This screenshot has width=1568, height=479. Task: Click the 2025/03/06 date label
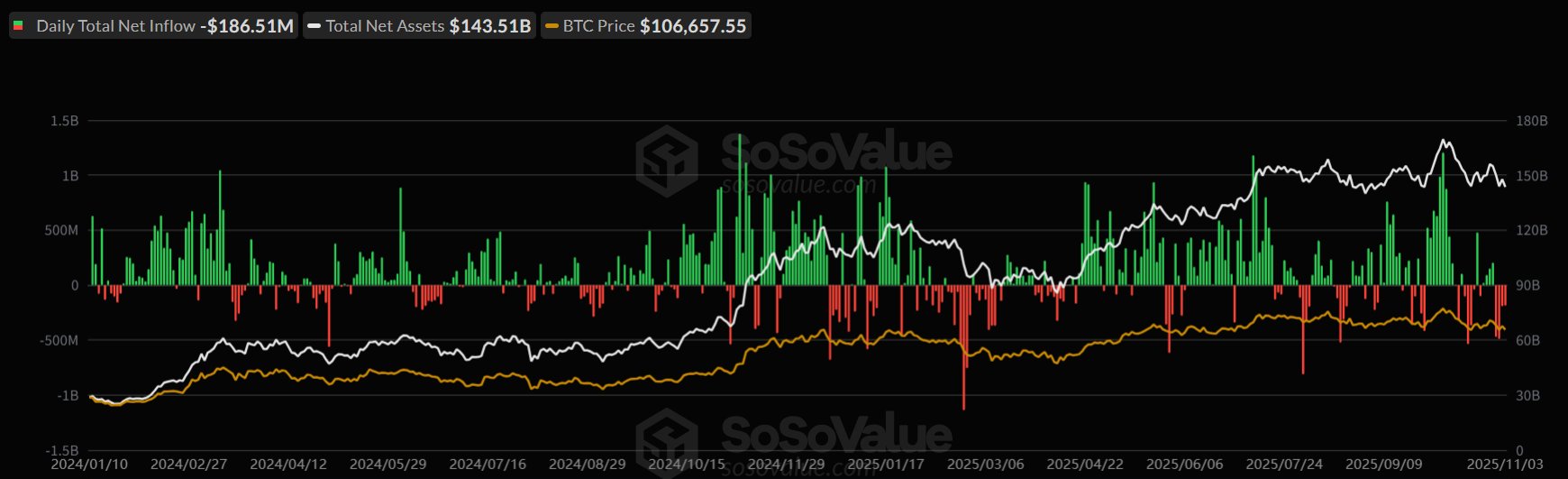986,465
